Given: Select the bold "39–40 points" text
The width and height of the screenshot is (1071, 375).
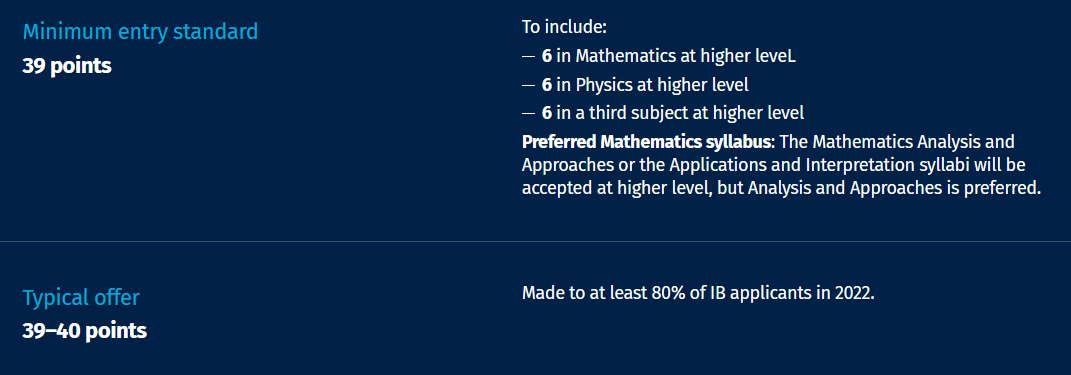Looking at the screenshot, I should [85, 331].
